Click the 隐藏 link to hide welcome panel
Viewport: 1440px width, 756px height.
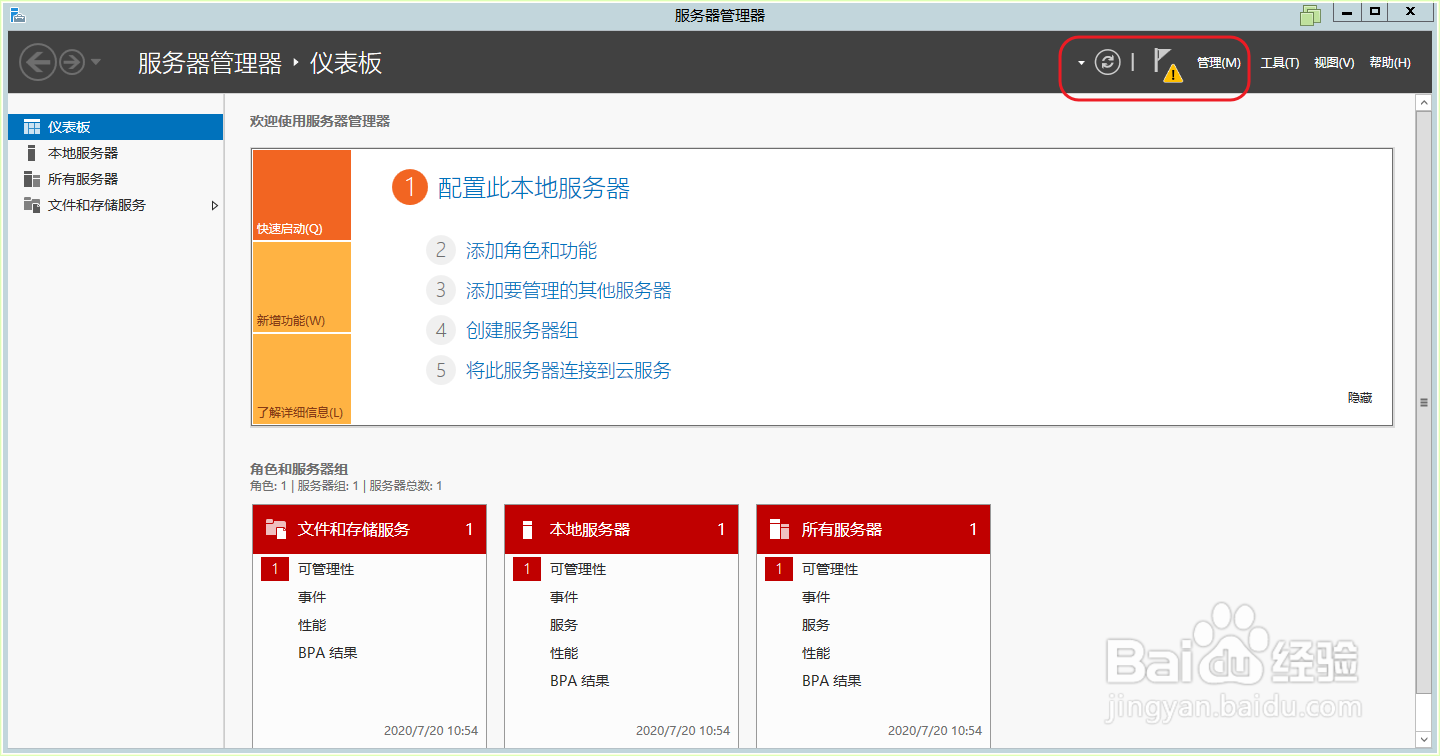[x=1360, y=396]
